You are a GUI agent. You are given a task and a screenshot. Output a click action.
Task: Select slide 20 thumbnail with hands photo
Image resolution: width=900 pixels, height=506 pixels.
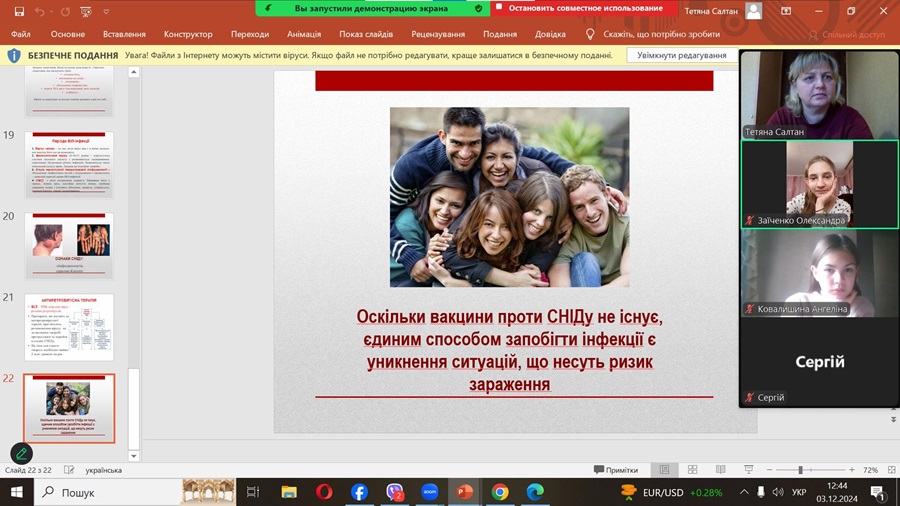point(69,246)
